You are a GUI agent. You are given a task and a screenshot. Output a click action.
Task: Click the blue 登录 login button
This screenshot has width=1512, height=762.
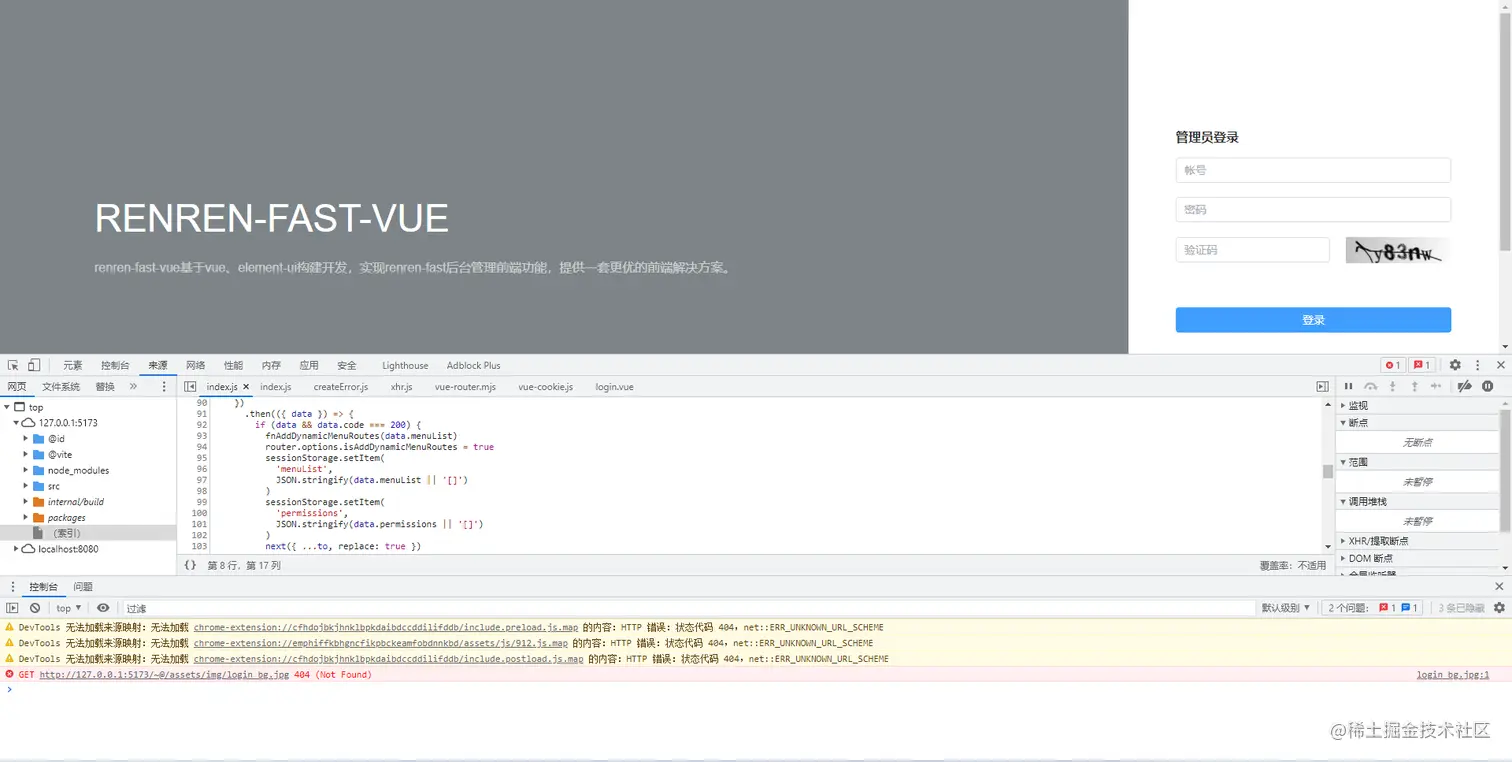1313,320
